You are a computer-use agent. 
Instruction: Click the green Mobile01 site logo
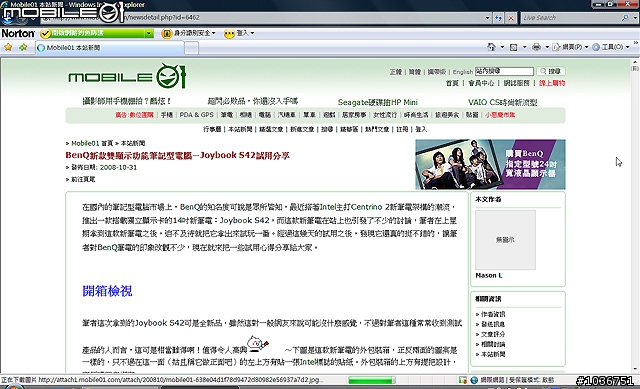pos(127,76)
